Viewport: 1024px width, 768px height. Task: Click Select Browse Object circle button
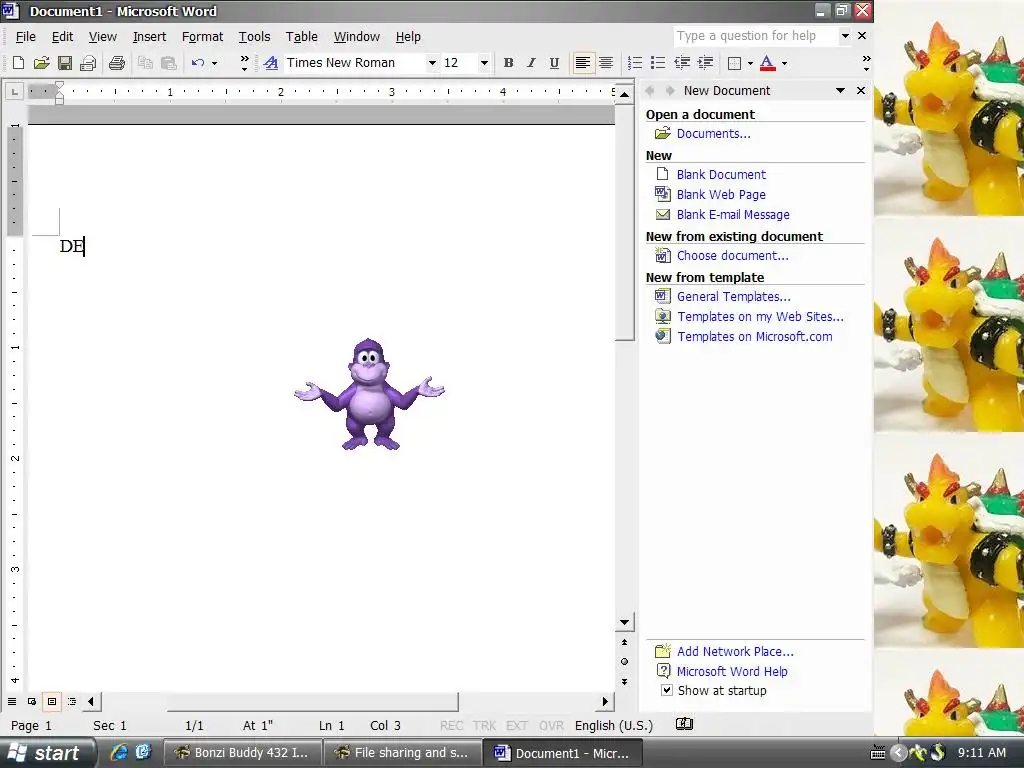point(624,662)
